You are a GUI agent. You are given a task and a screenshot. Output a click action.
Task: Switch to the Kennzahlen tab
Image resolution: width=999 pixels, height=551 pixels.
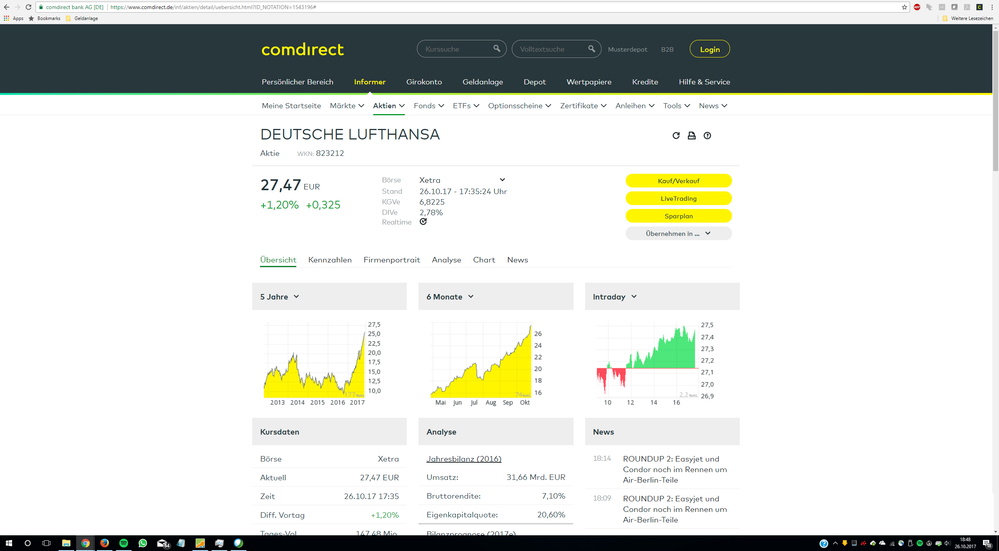click(330, 260)
